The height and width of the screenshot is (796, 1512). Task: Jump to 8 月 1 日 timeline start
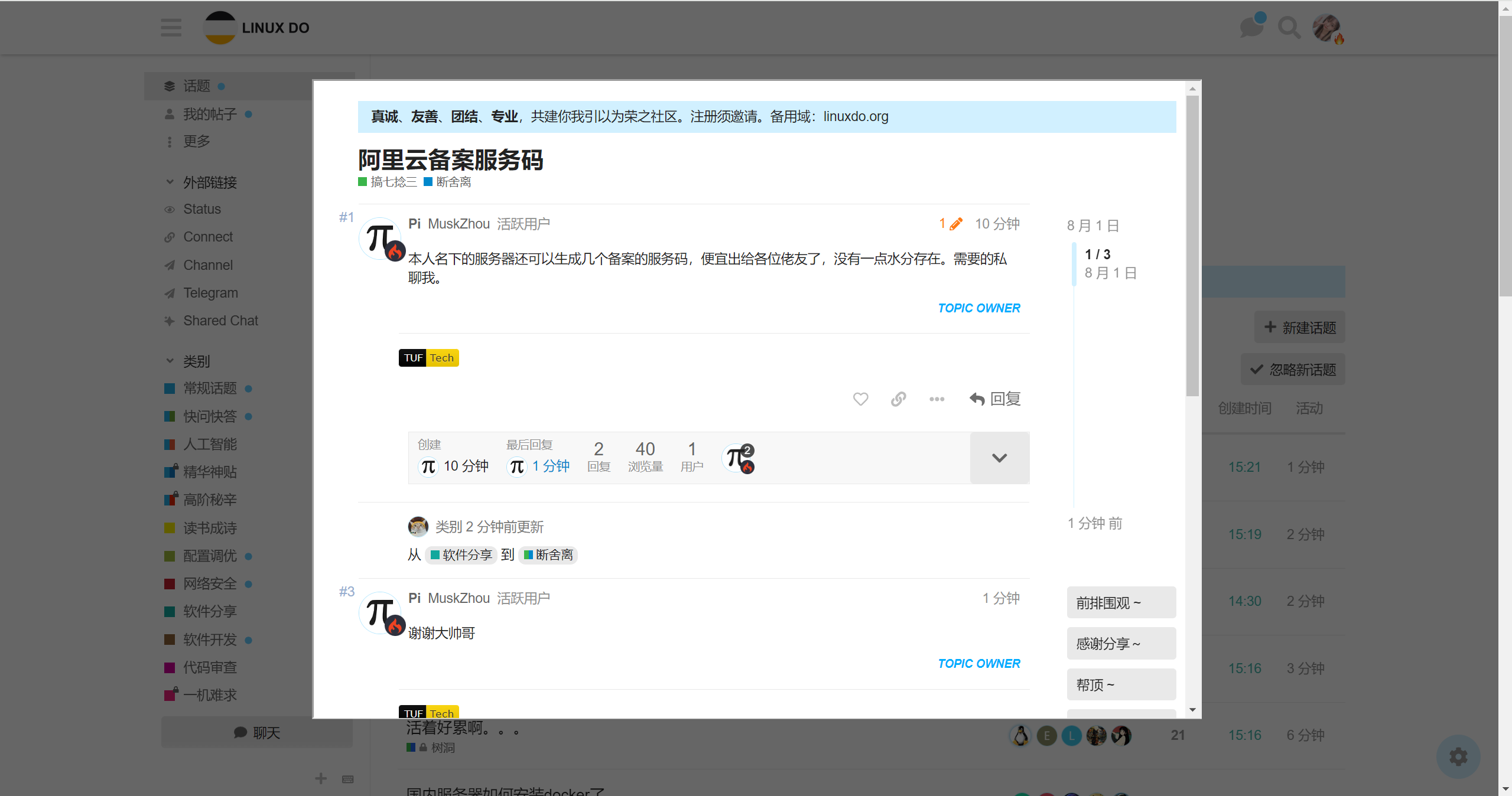point(1092,226)
